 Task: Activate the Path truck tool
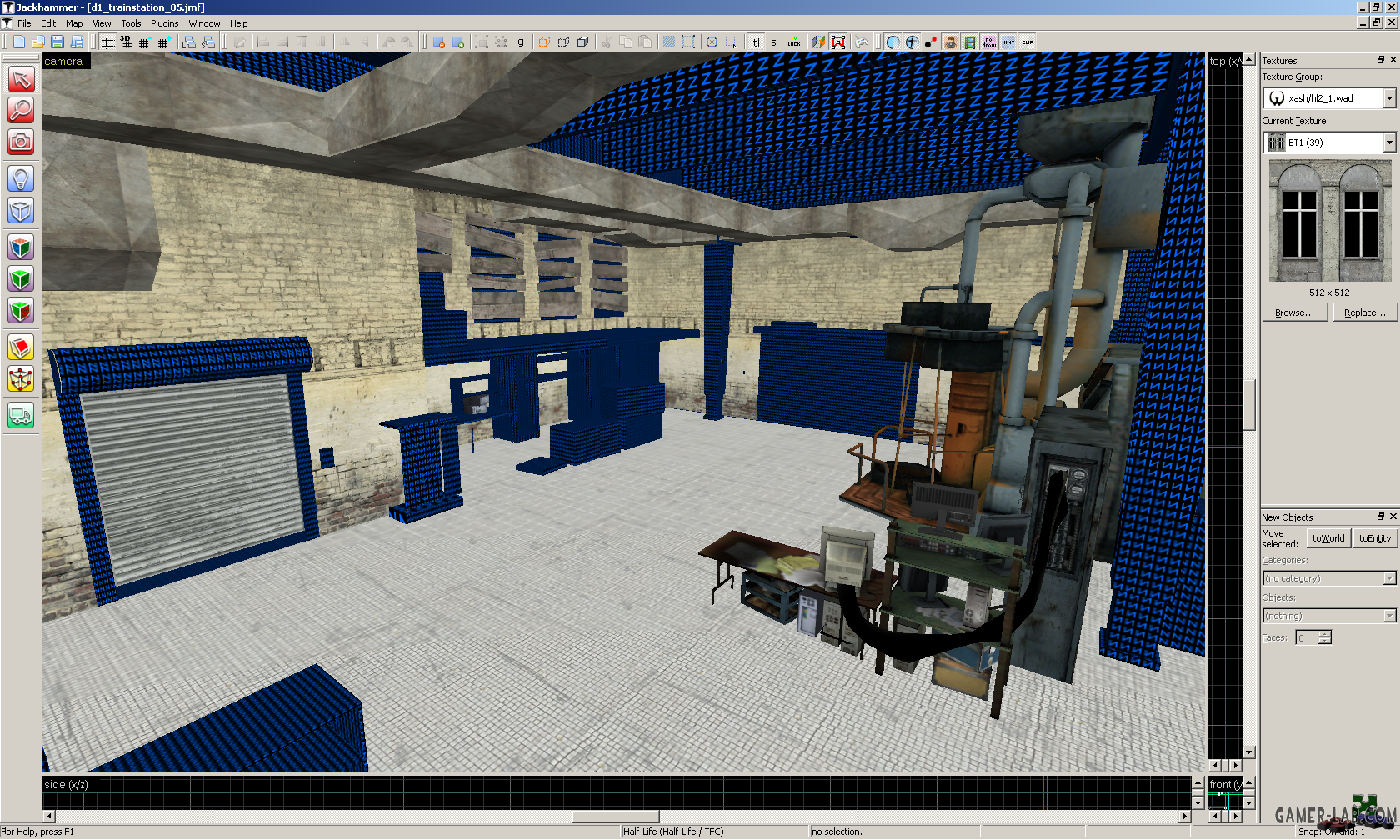tap(21, 415)
